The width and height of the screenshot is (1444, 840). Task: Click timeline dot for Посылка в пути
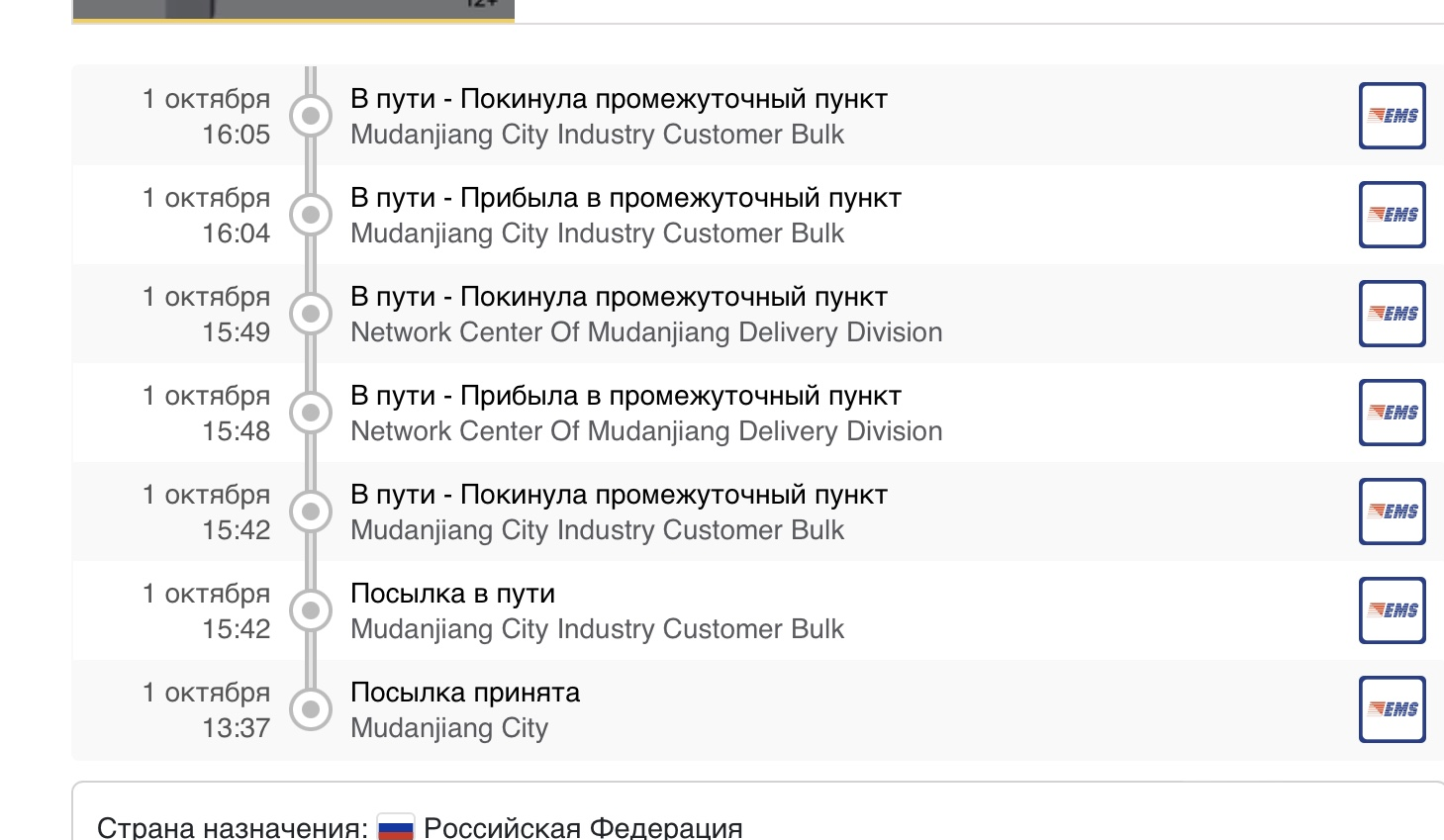(311, 610)
